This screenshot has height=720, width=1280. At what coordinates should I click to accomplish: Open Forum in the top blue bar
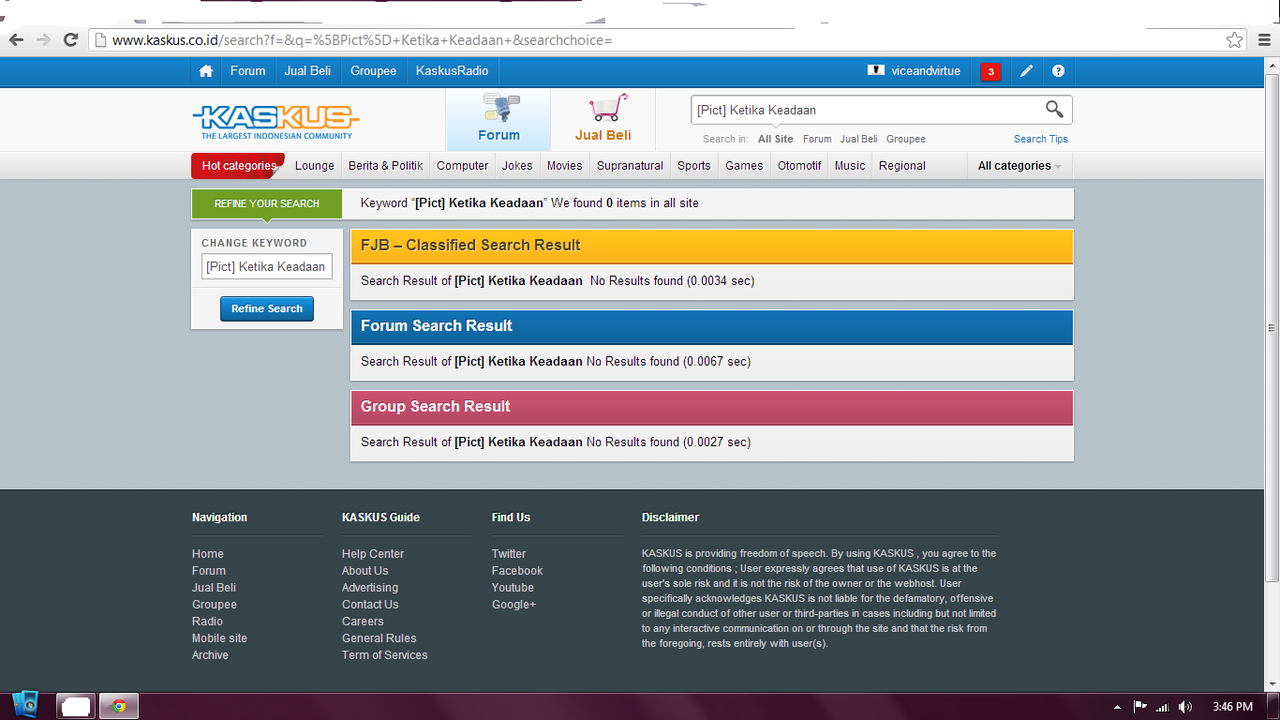[x=248, y=71]
